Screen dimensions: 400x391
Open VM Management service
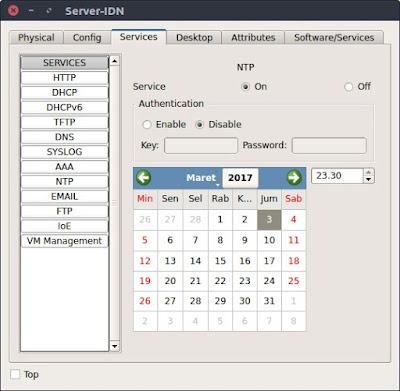point(65,241)
